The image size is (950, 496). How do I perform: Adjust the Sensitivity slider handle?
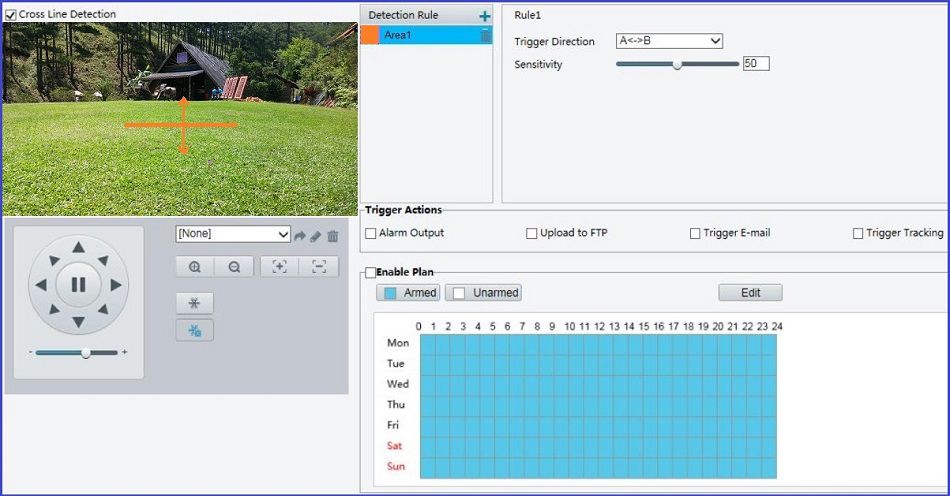pyautogui.click(x=677, y=64)
